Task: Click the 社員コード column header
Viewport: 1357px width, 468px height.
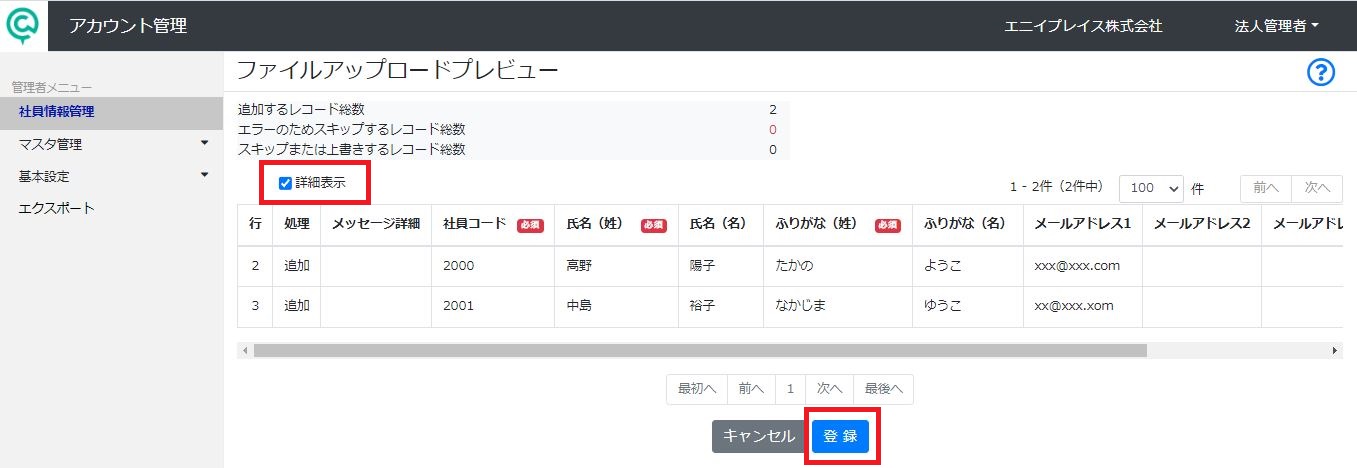Action: pyautogui.click(x=493, y=225)
